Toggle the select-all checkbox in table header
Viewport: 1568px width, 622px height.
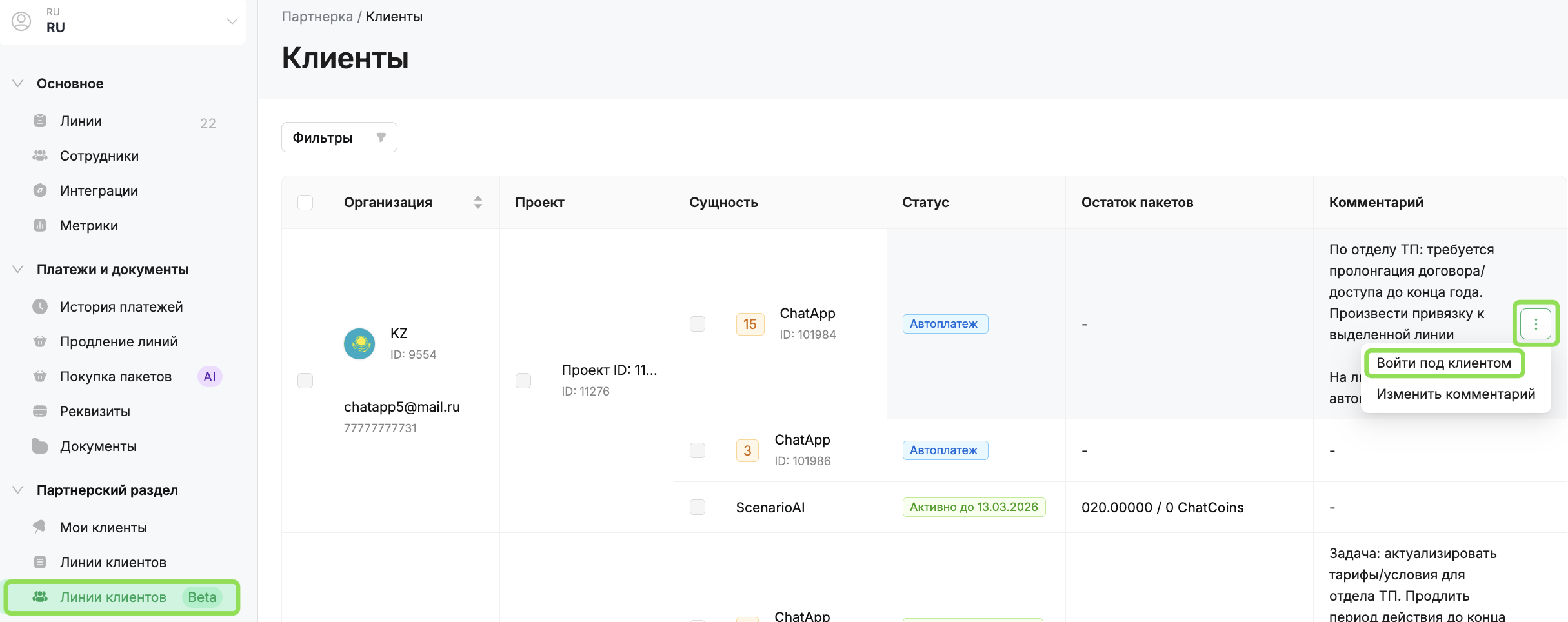tap(305, 203)
